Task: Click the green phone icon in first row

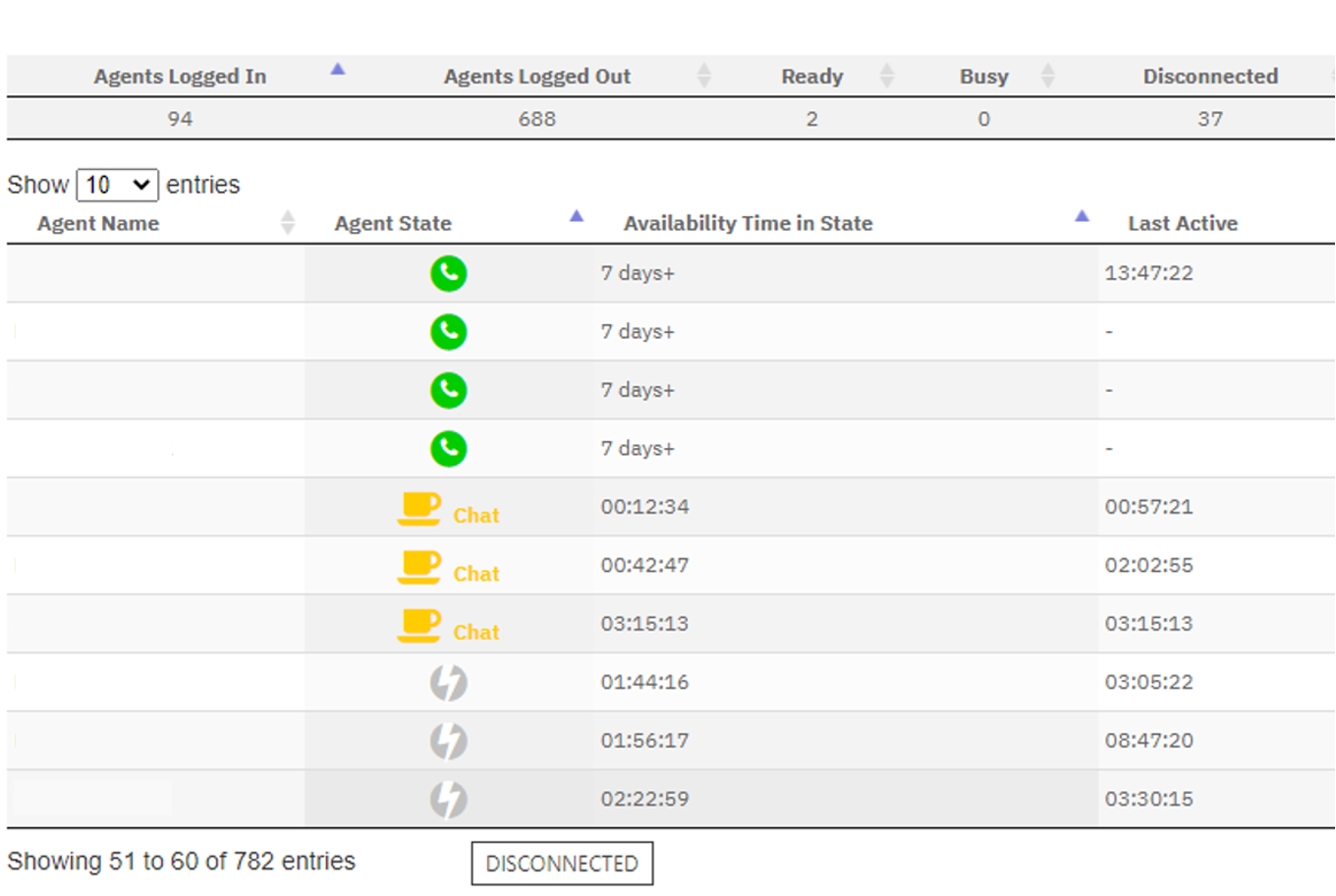Action: click(449, 273)
